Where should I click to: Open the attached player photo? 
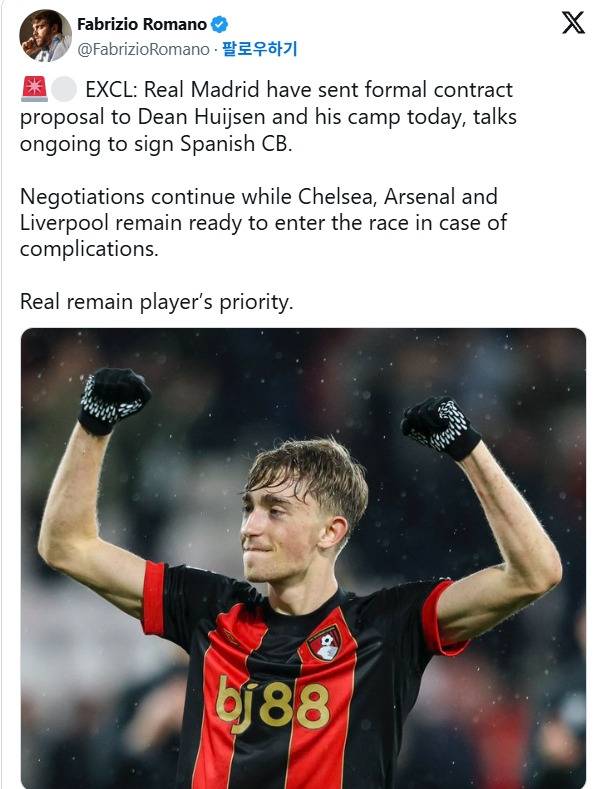click(x=303, y=558)
